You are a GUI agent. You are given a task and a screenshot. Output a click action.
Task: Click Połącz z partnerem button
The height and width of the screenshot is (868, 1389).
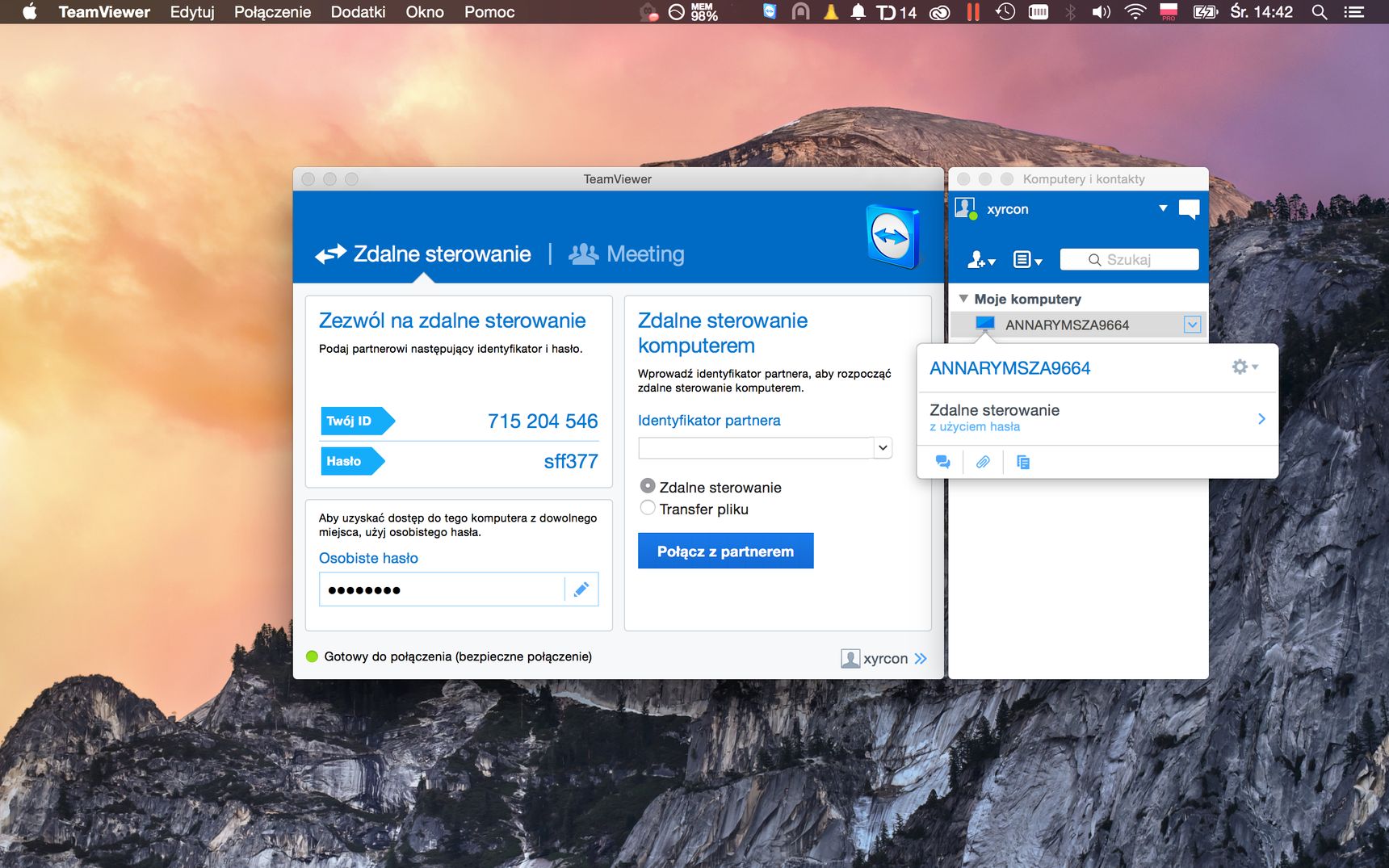(x=725, y=551)
